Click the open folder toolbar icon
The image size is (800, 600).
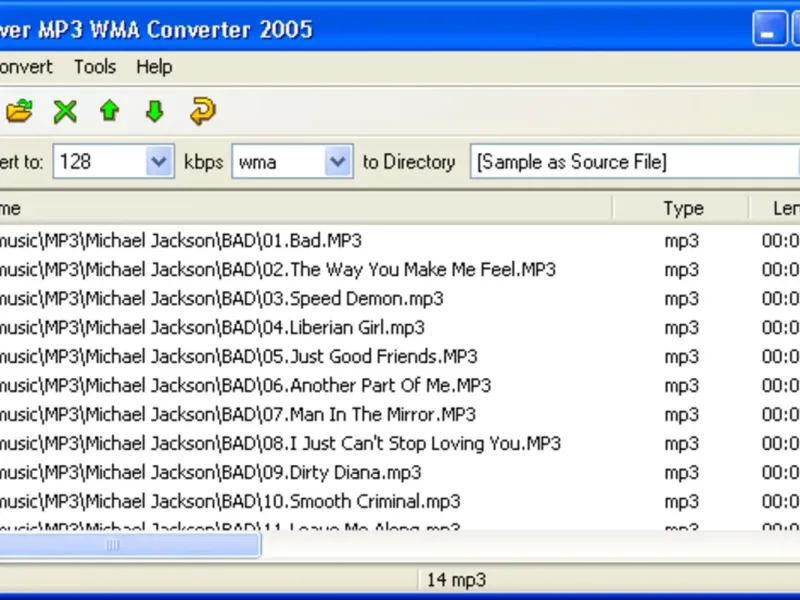click(x=19, y=111)
